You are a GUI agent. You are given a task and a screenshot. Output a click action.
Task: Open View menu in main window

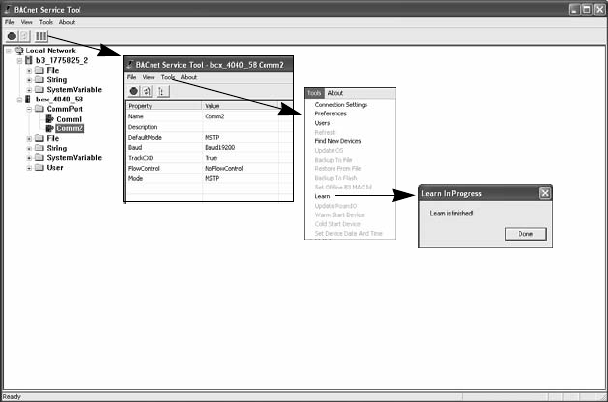26,22
